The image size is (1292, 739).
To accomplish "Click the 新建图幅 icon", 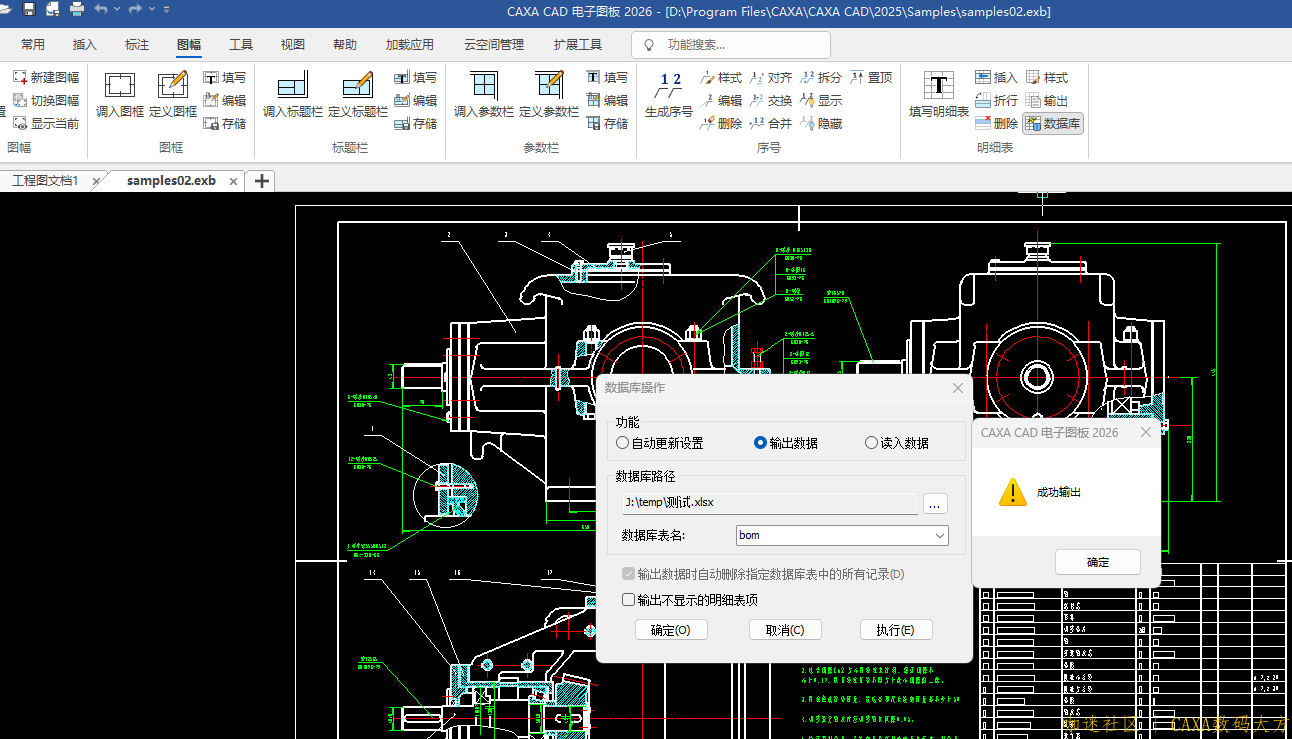I will click(46, 77).
